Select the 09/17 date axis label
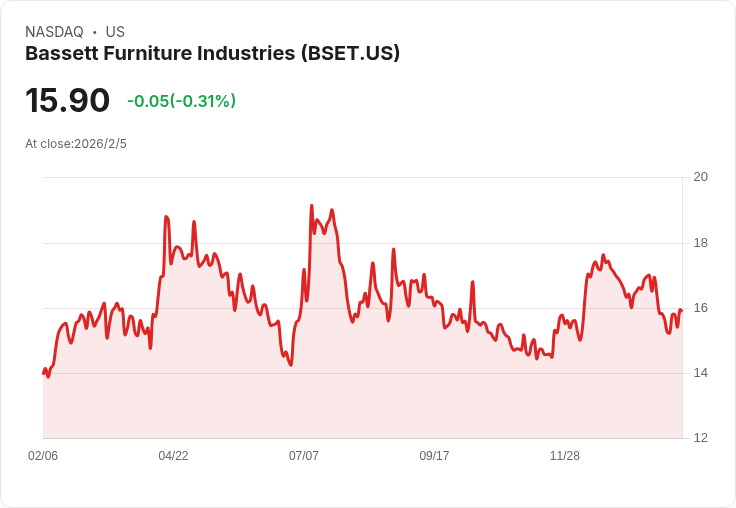 pyautogui.click(x=434, y=455)
